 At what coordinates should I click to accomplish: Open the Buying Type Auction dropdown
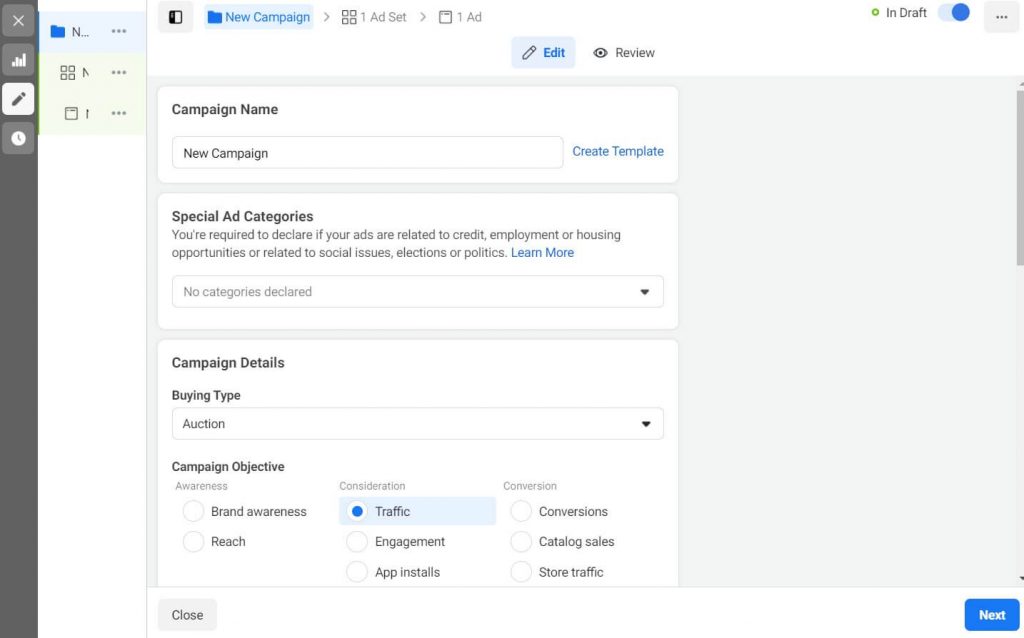(x=417, y=424)
